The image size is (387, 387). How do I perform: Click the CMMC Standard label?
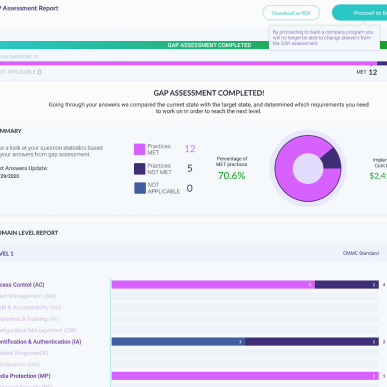(361, 253)
